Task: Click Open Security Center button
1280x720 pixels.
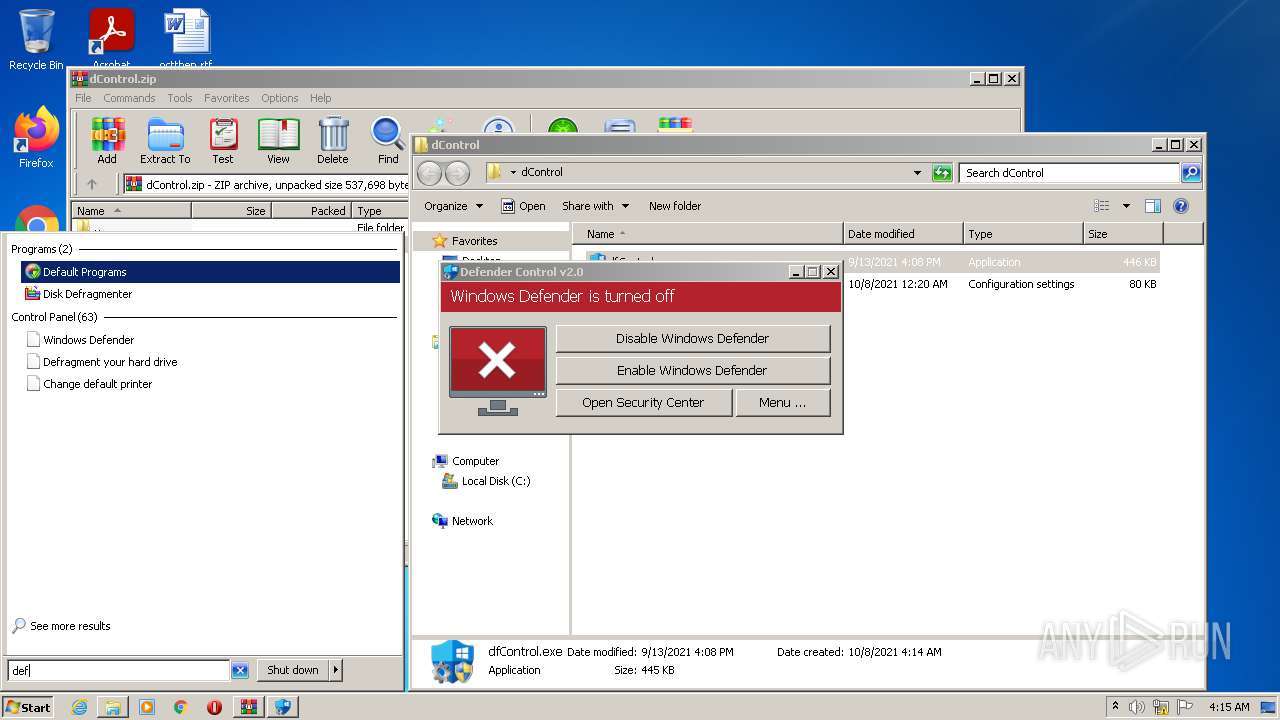Action: [x=643, y=402]
